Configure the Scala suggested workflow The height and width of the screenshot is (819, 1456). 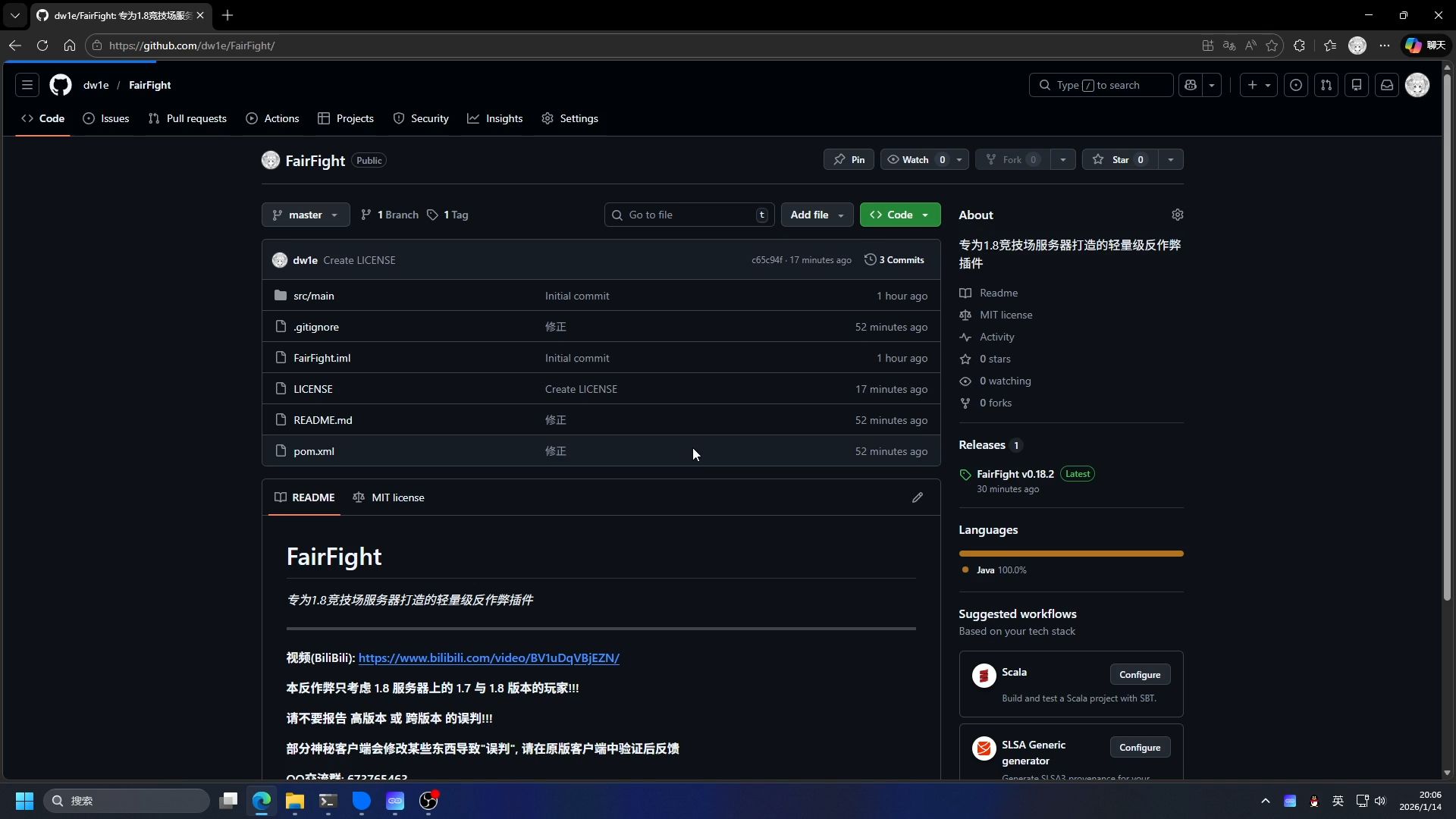pos(1139,675)
